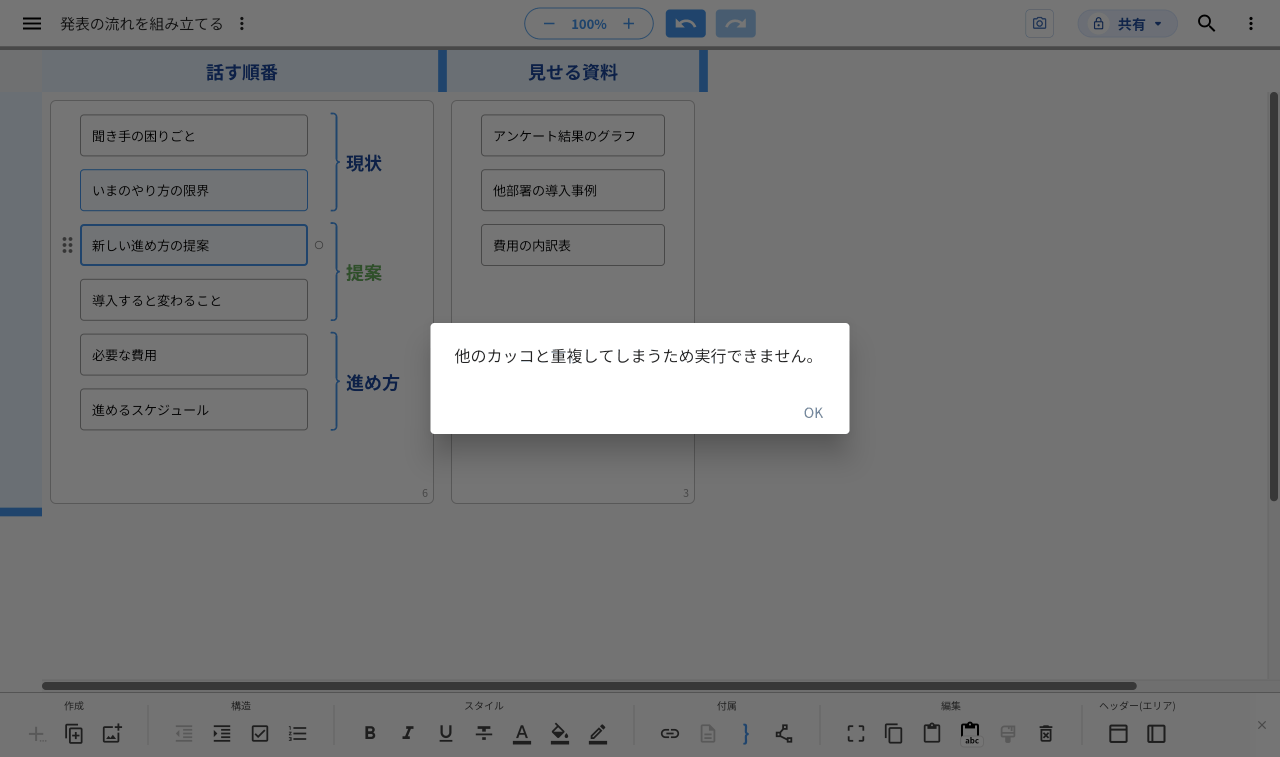Click the 現状 bracket label
This screenshot has height=757, width=1280.
pyautogui.click(x=364, y=163)
